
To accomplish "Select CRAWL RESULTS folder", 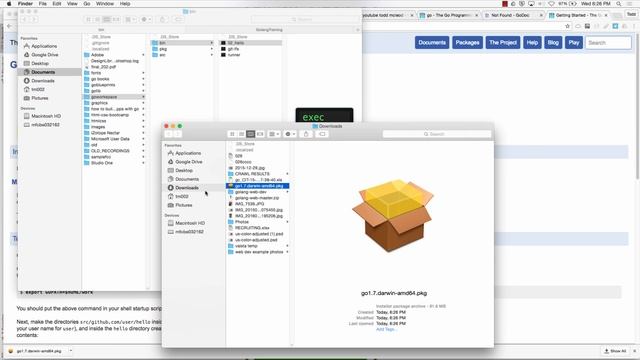I will coord(252,174).
